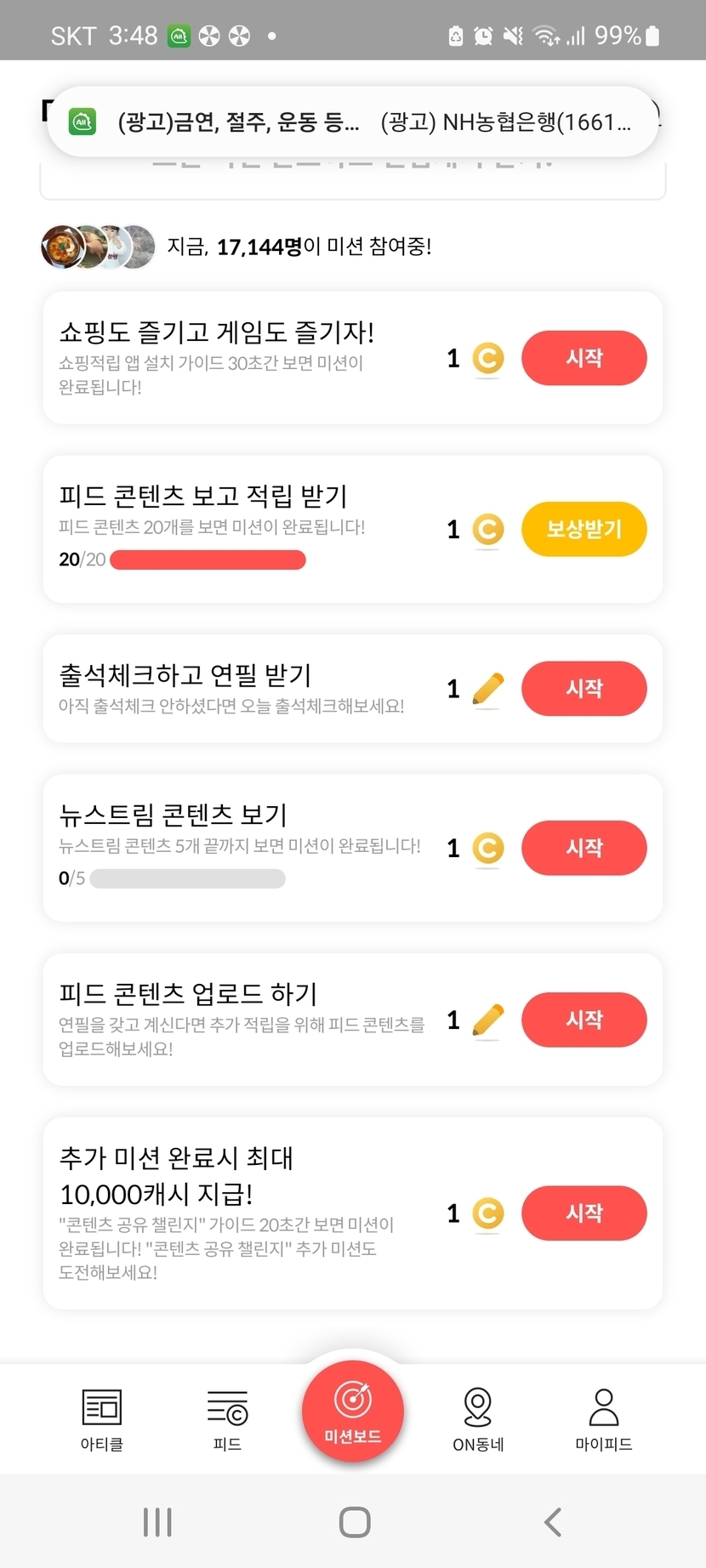
Task: Tap the green app icon in notification banner
Action: click(x=83, y=122)
